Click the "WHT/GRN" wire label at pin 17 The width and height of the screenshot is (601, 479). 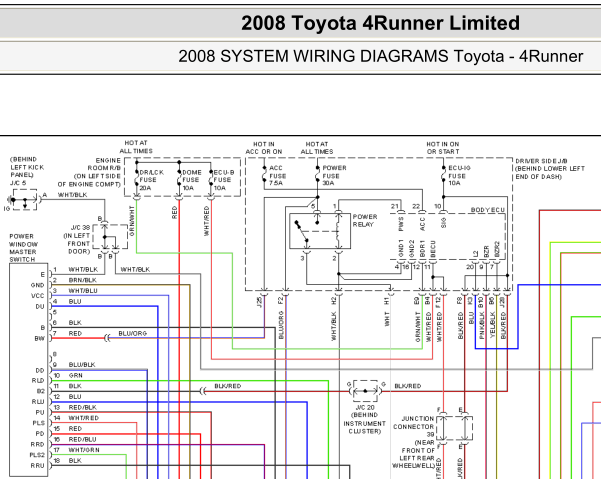[84, 450]
